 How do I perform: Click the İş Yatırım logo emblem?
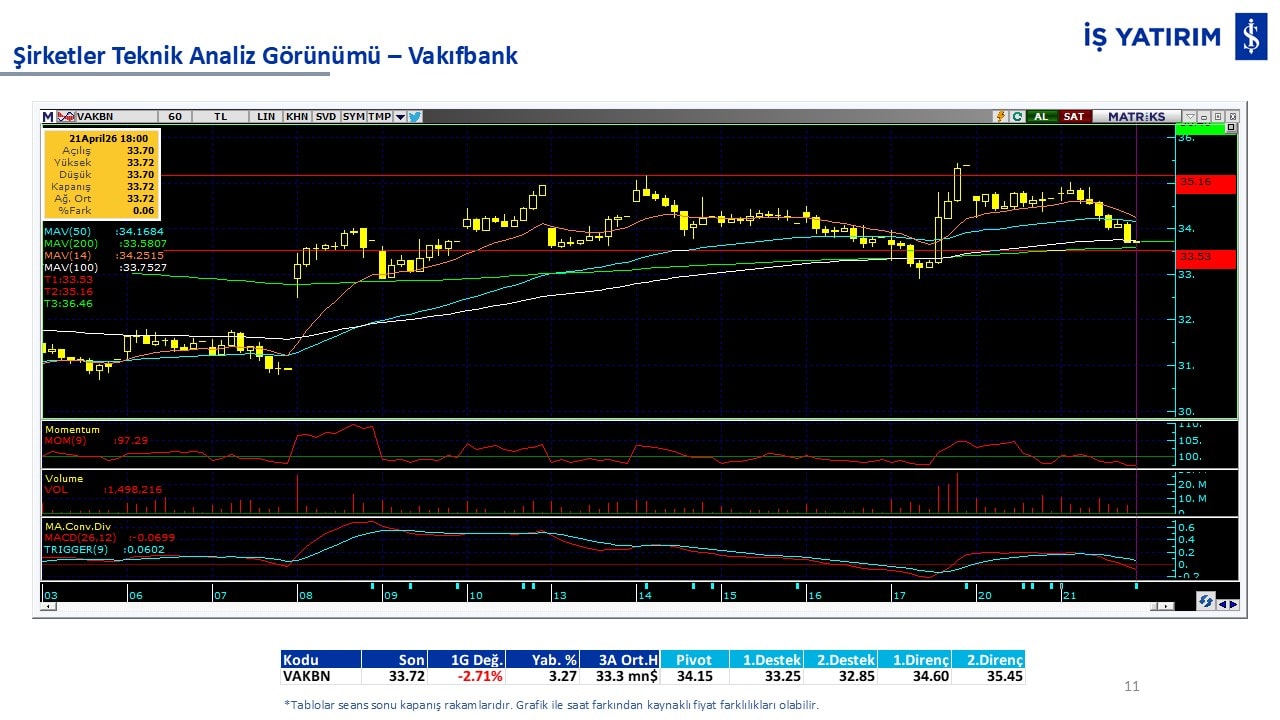(x=1250, y=38)
